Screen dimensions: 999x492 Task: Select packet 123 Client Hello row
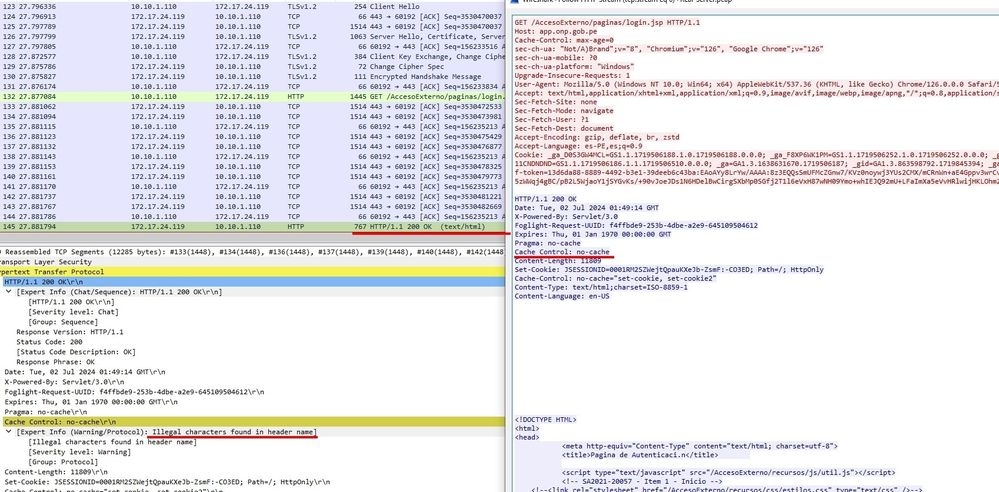[252, 6]
